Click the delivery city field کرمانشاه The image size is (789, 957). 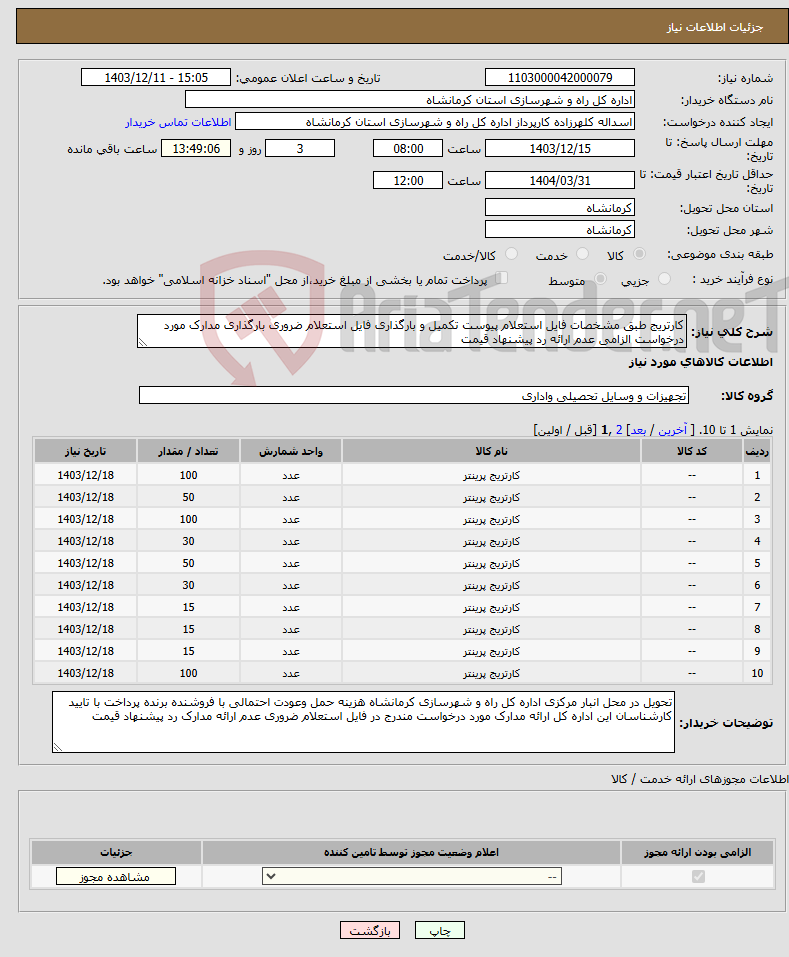coord(560,229)
